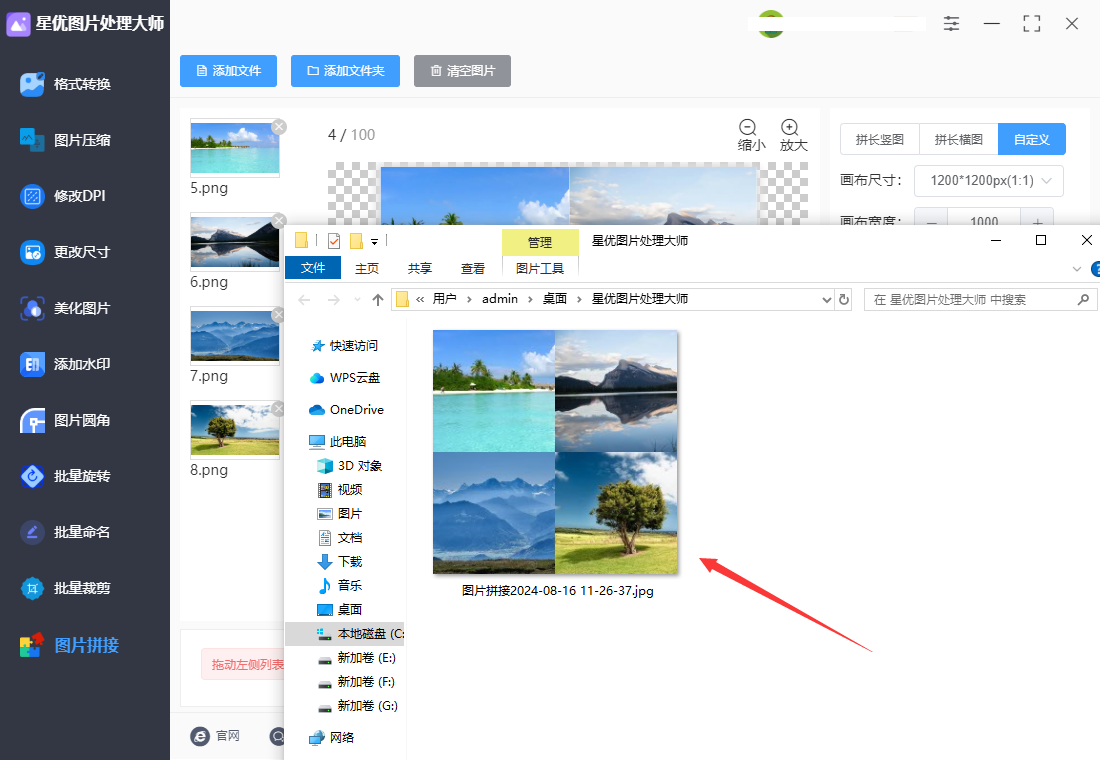Click properties icon in Explorer quick access toolbar
This screenshot has width=1100, height=760.
coord(334,241)
